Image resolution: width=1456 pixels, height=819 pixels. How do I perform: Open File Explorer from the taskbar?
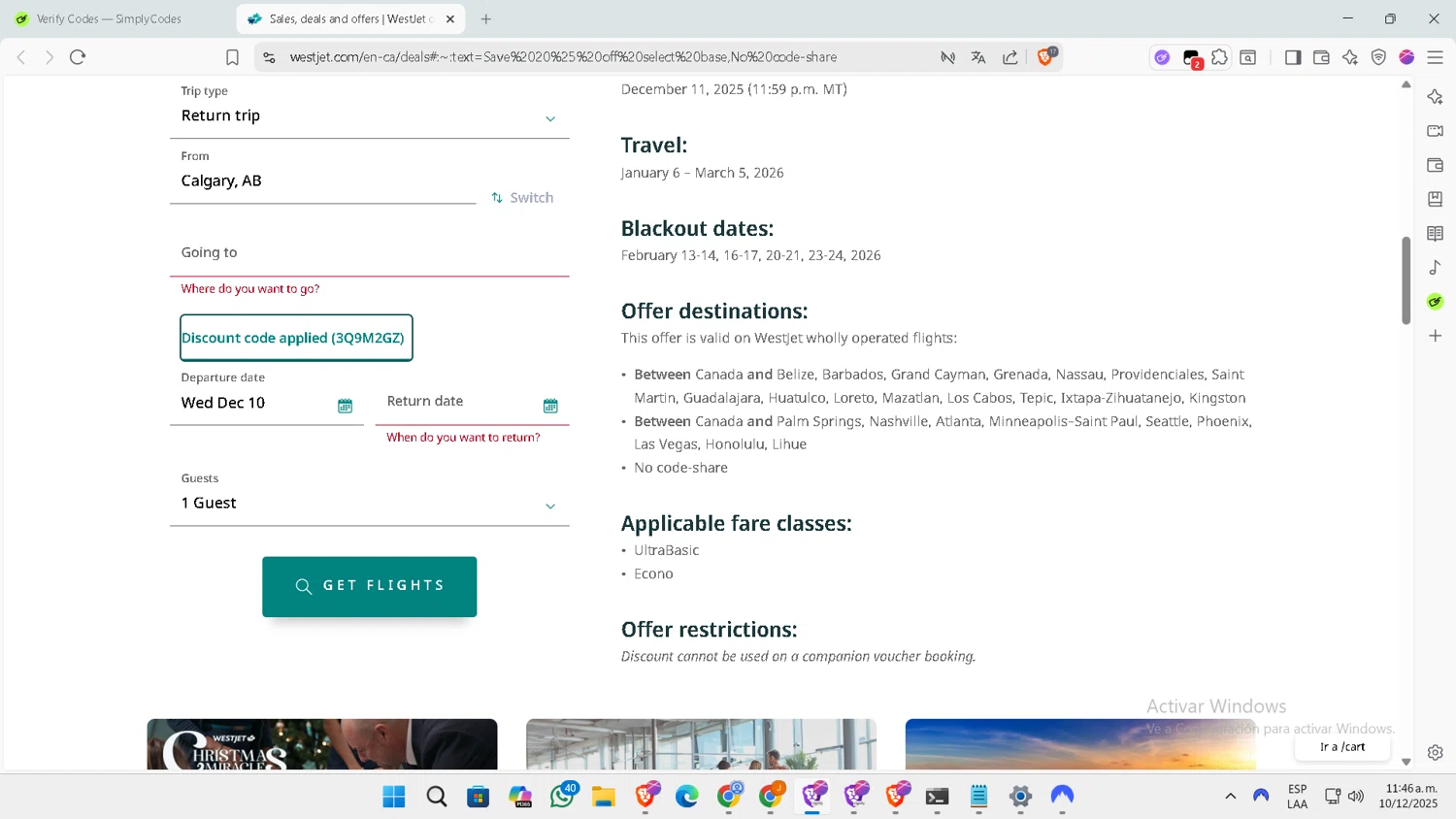click(x=604, y=797)
